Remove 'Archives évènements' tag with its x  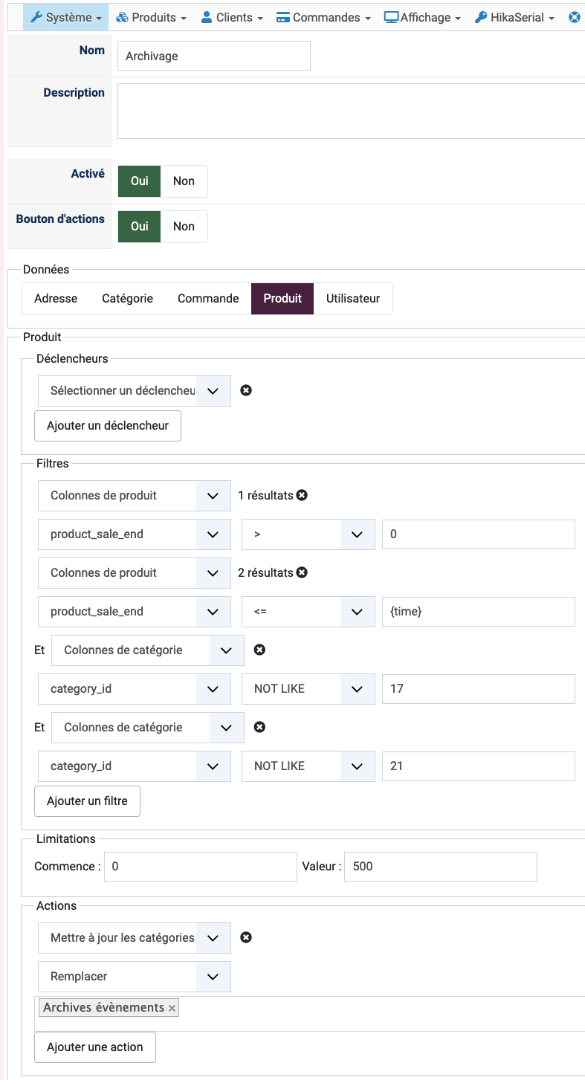(x=172, y=1008)
